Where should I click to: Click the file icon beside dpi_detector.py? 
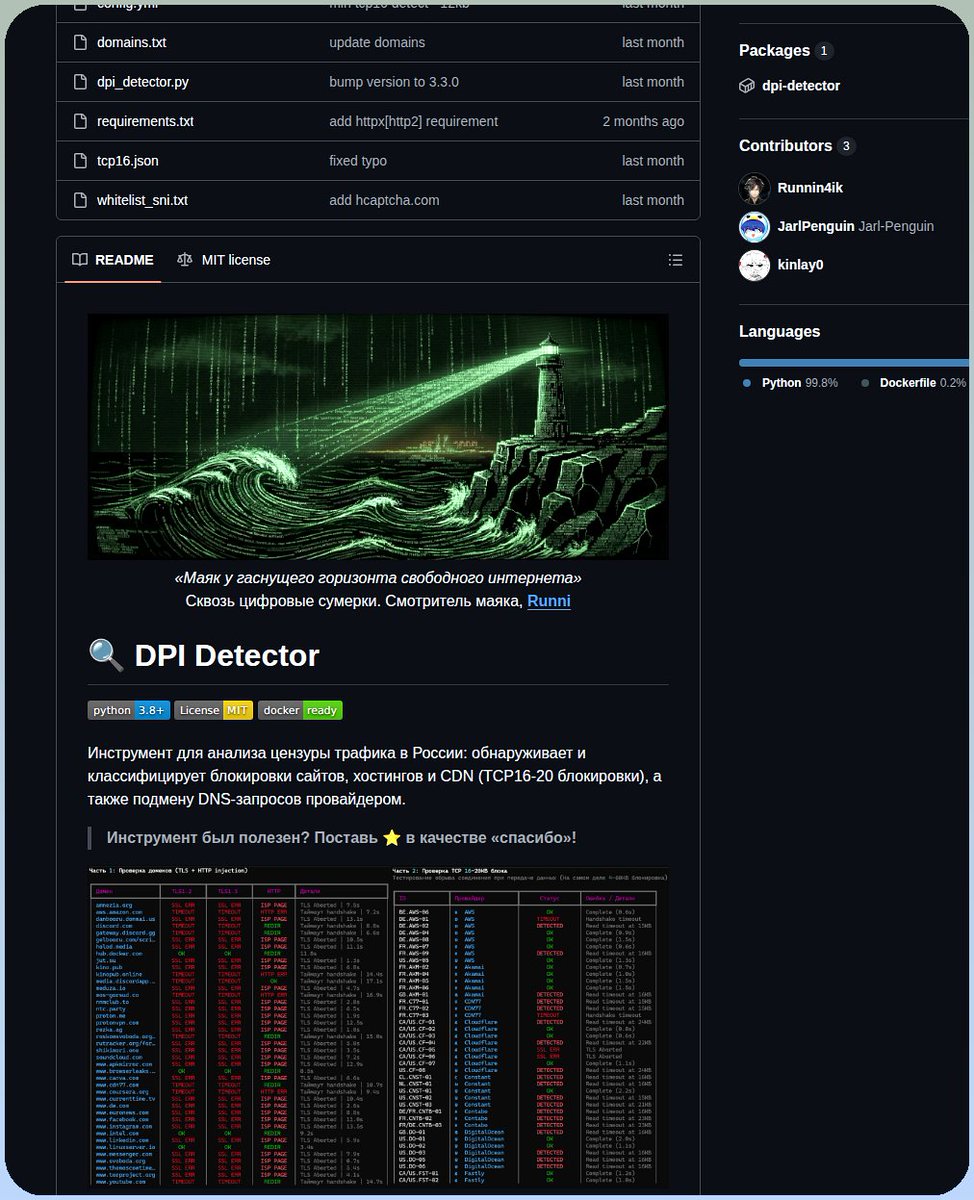click(80, 82)
